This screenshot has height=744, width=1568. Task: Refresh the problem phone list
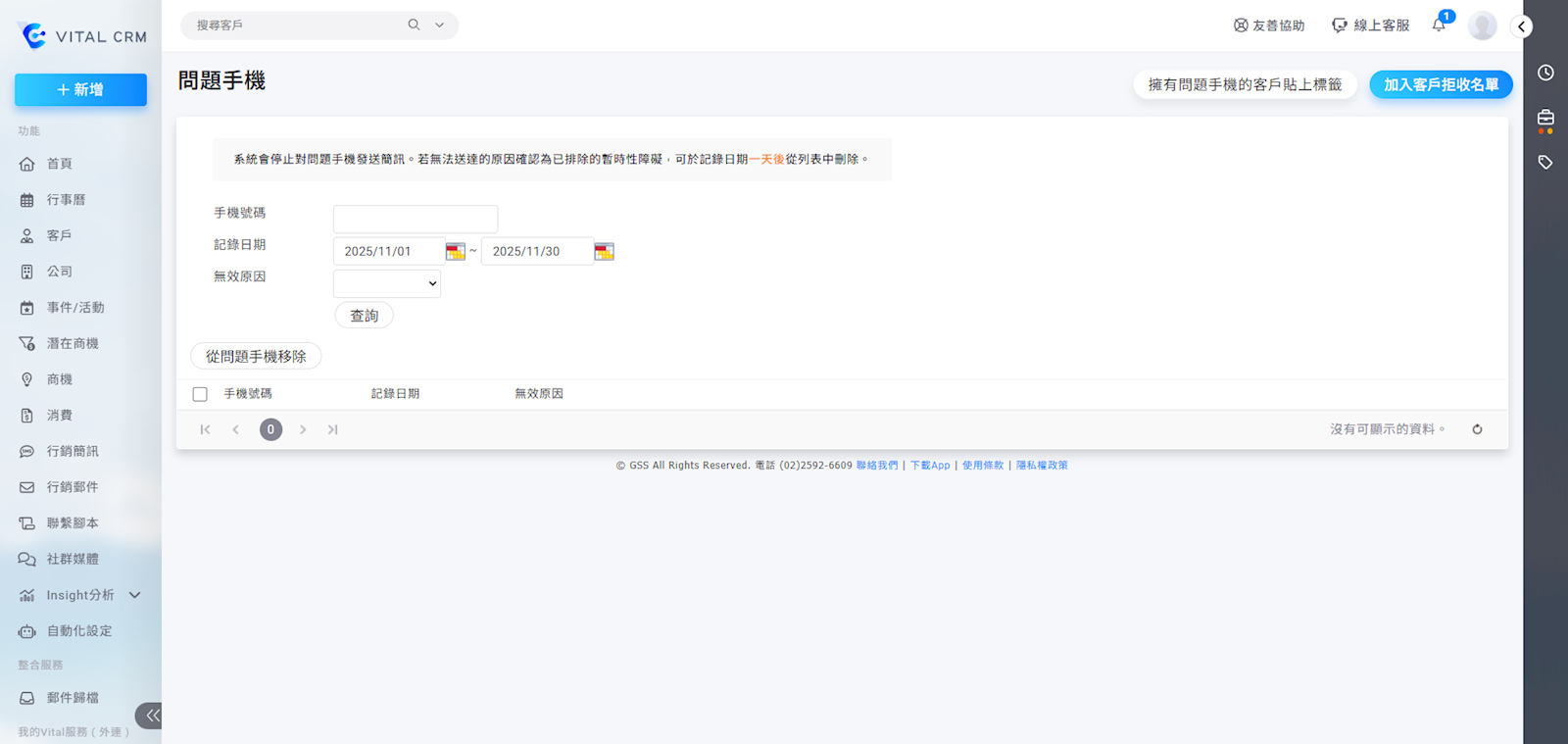1477,429
